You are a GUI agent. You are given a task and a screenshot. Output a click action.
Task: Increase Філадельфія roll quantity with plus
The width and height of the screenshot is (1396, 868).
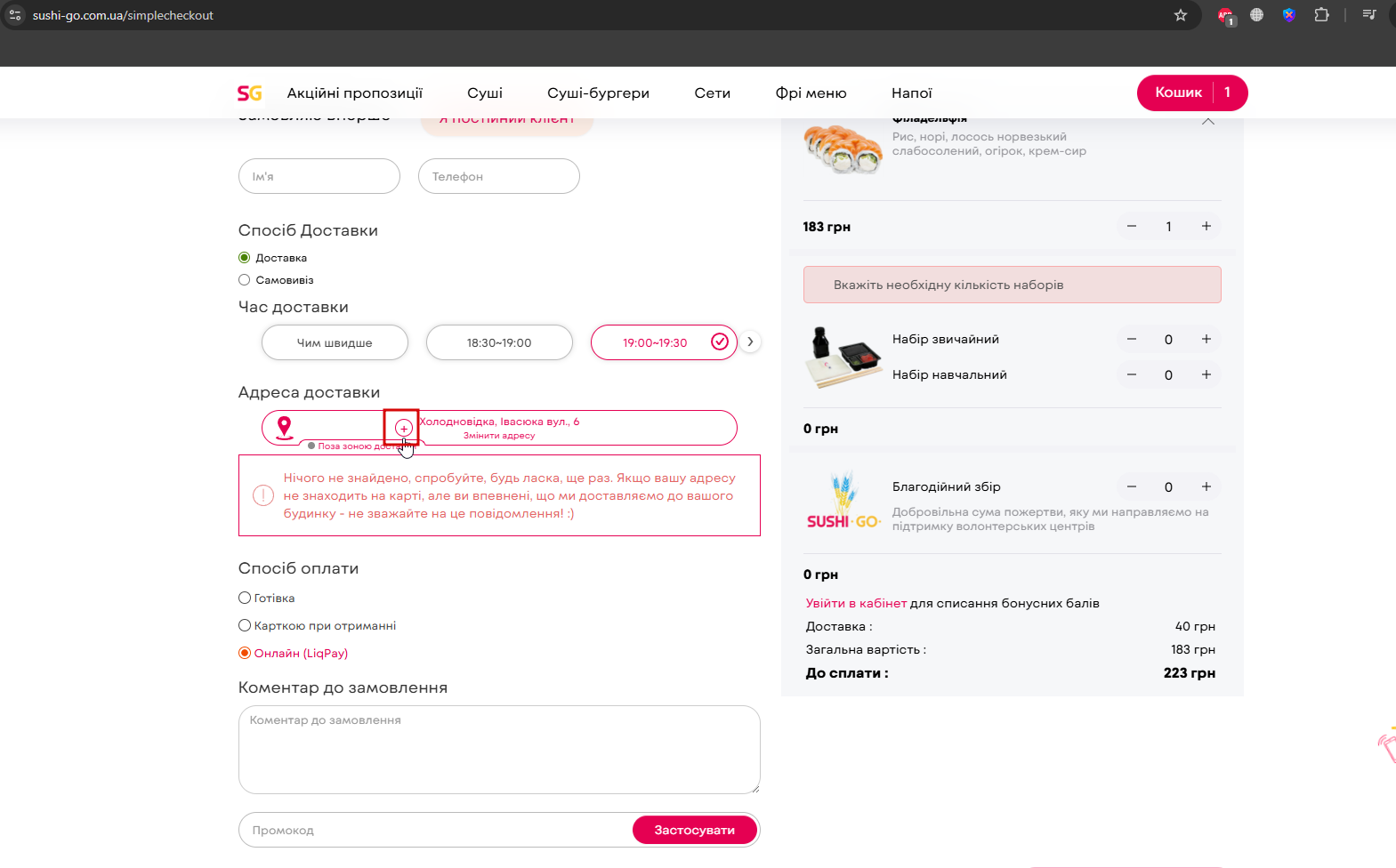[x=1206, y=227]
